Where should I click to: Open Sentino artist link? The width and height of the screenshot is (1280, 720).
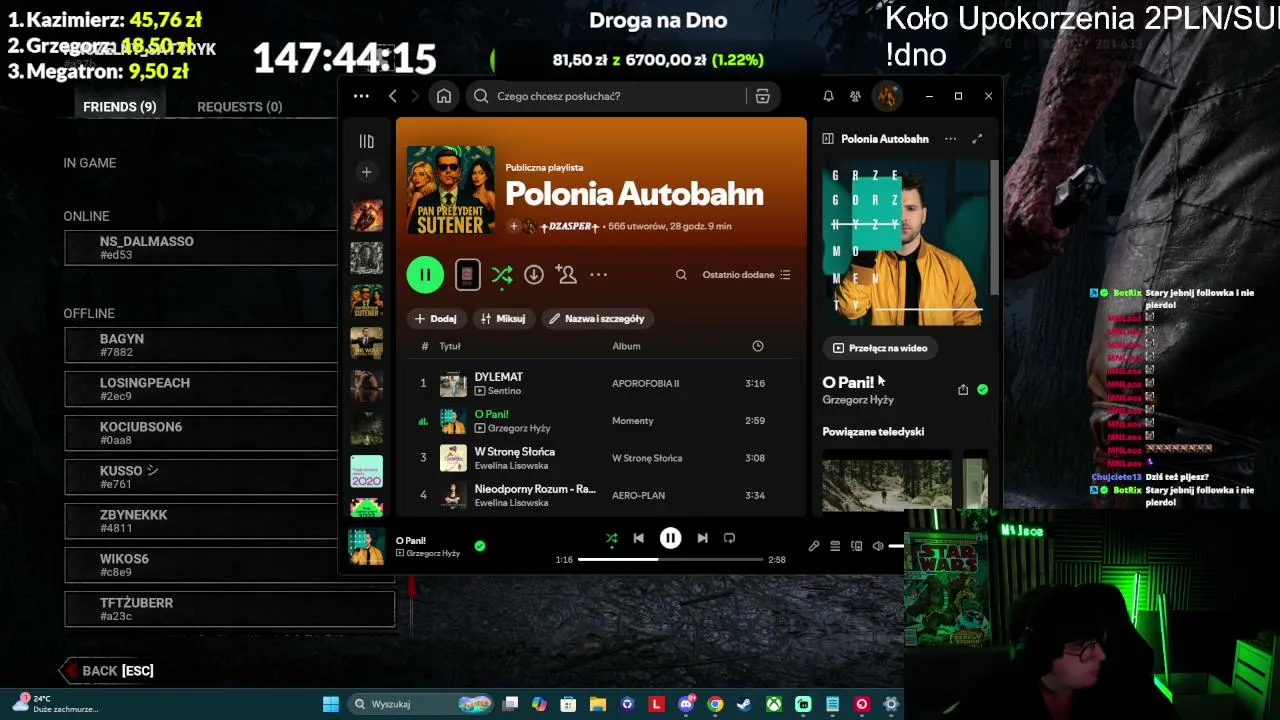pos(504,391)
